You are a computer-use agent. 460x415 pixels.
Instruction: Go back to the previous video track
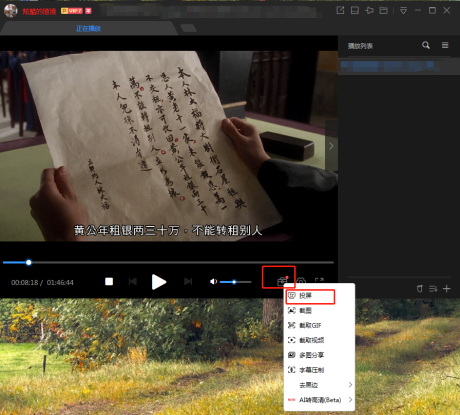pos(133,282)
